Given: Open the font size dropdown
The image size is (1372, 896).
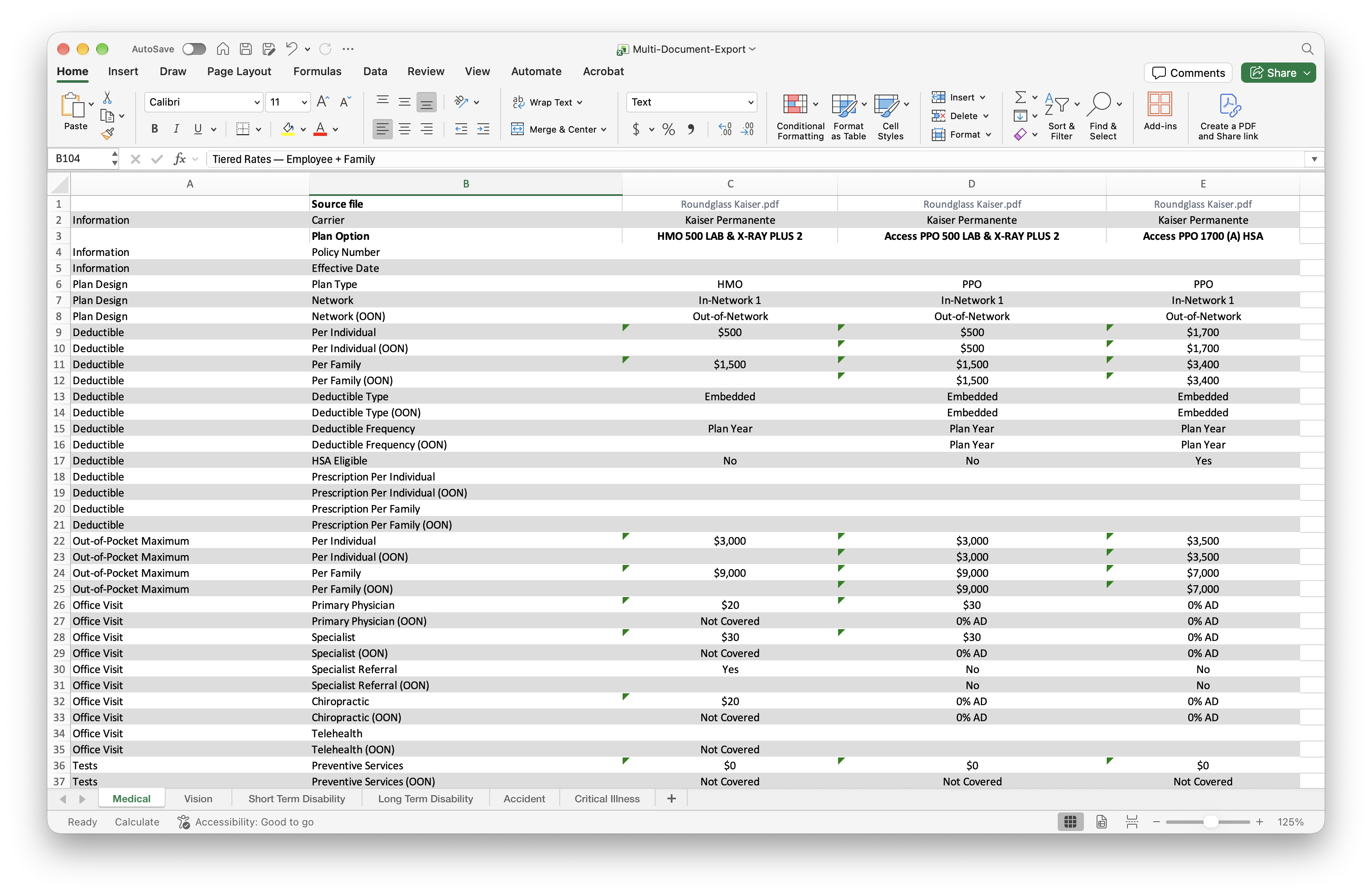Looking at the screenshot, I should pos(304,102).
